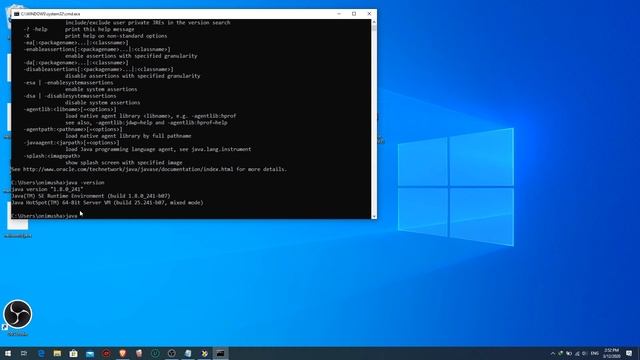Click the cmd.exe title bar icon
This screenshot has height=360, width=640.
16,14
